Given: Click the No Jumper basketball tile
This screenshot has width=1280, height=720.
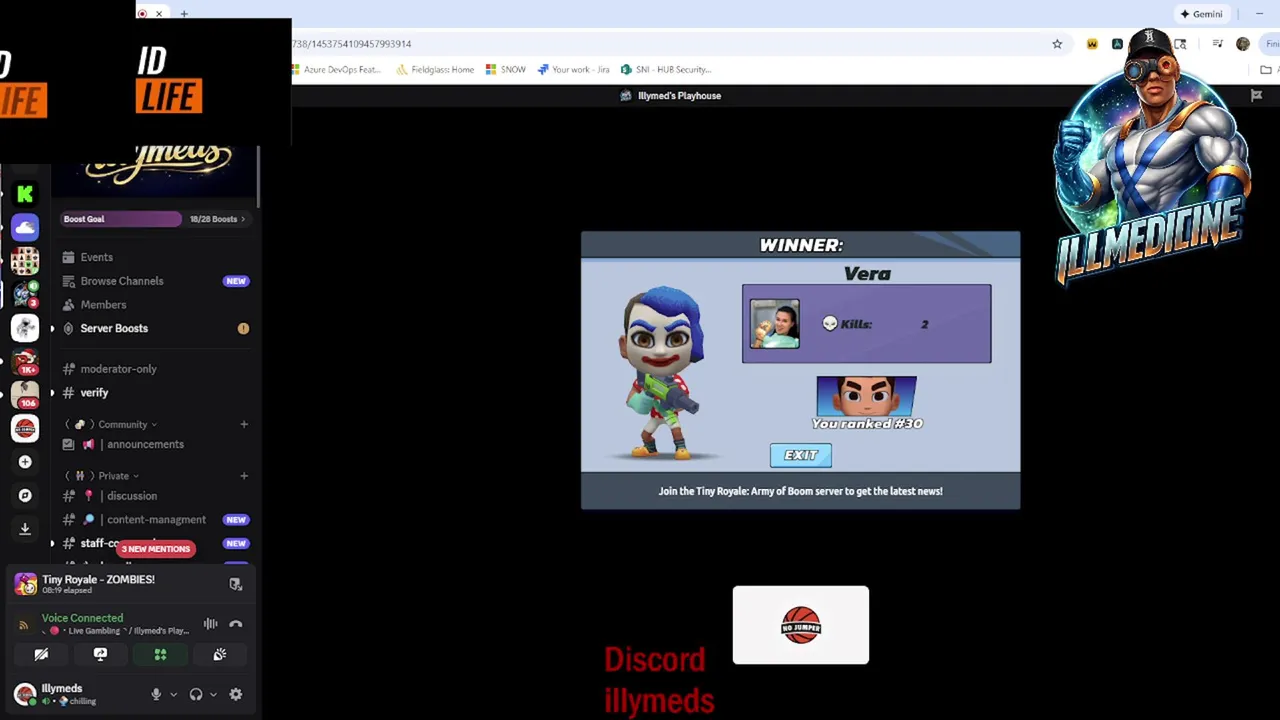Looking at the screenshot, I should click(x=801, y=625).
